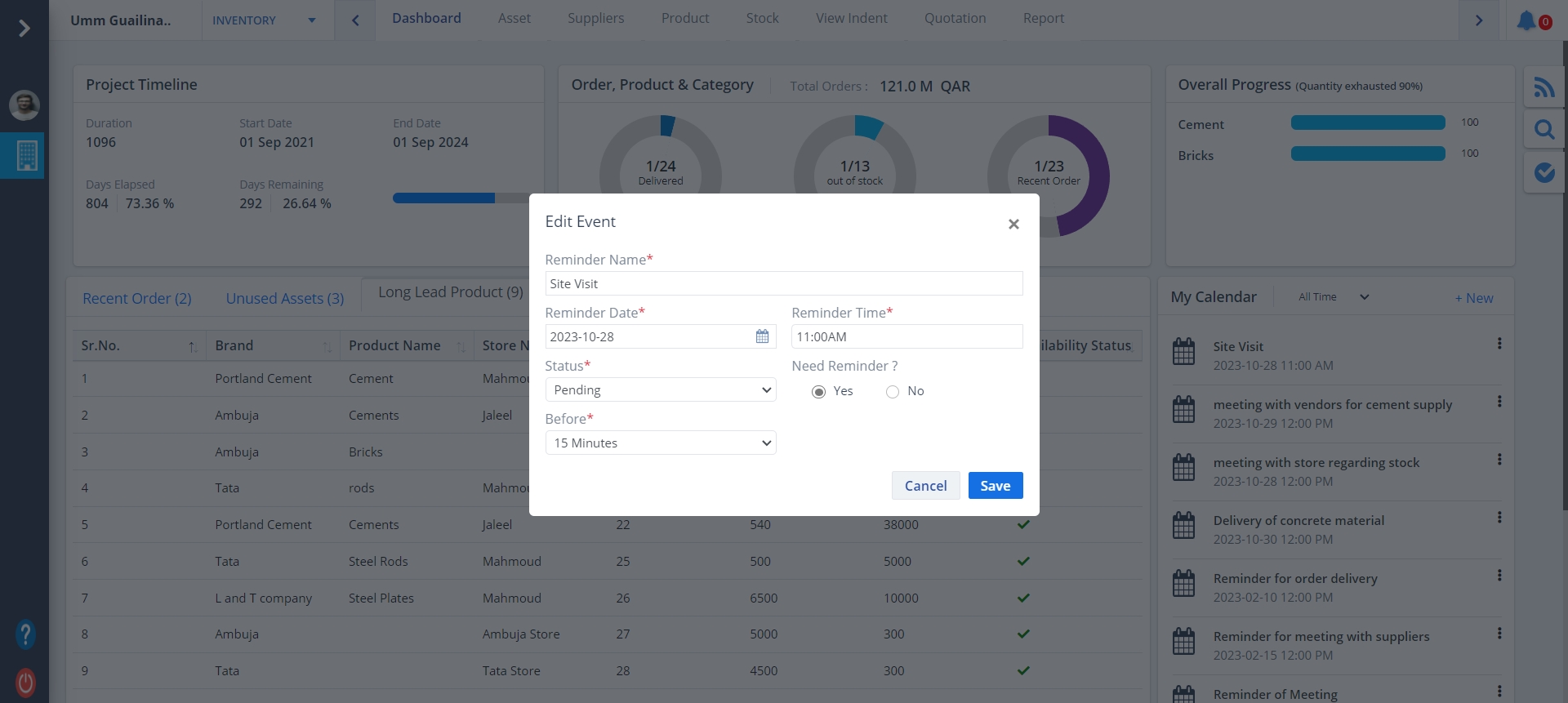The image size is (1568, 703).
Task: Switch to Unused Assets (3) tab
Action: tap(284, 299)
